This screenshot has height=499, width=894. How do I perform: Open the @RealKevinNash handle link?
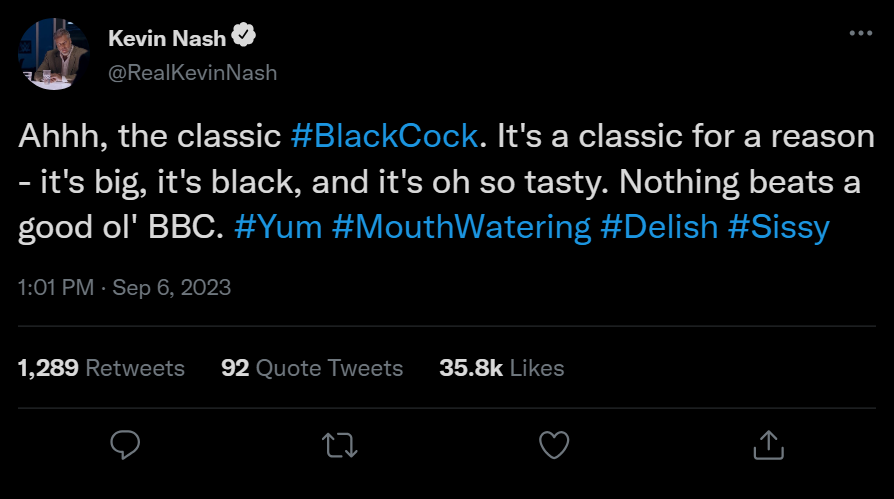click(x=192, y=72)
